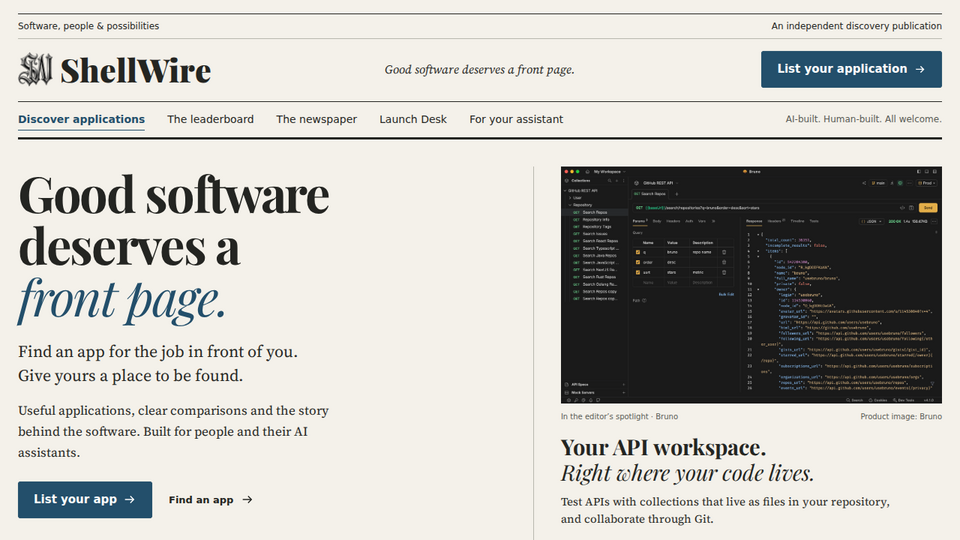960x540 pixels.
Task: Click the List your application button
Action: click(851, 69)
